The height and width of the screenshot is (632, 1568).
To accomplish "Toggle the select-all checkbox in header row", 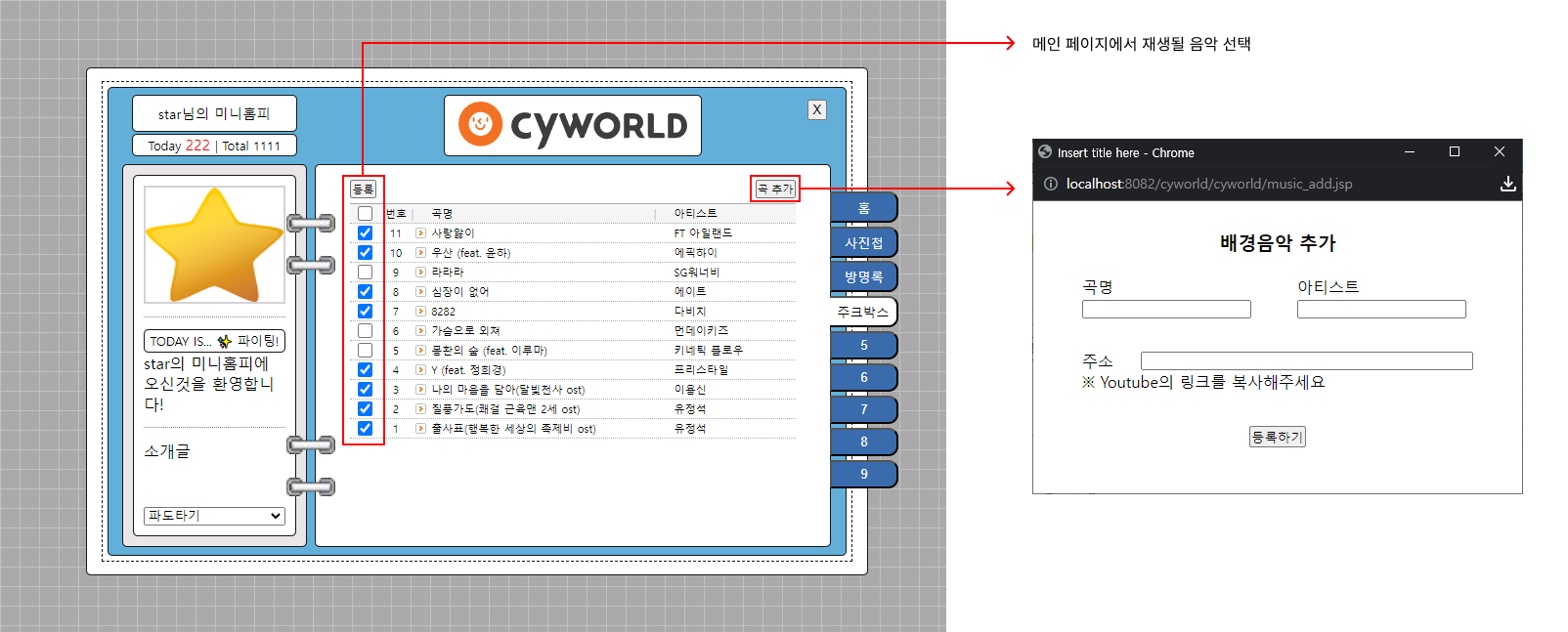I will point(365,213).
